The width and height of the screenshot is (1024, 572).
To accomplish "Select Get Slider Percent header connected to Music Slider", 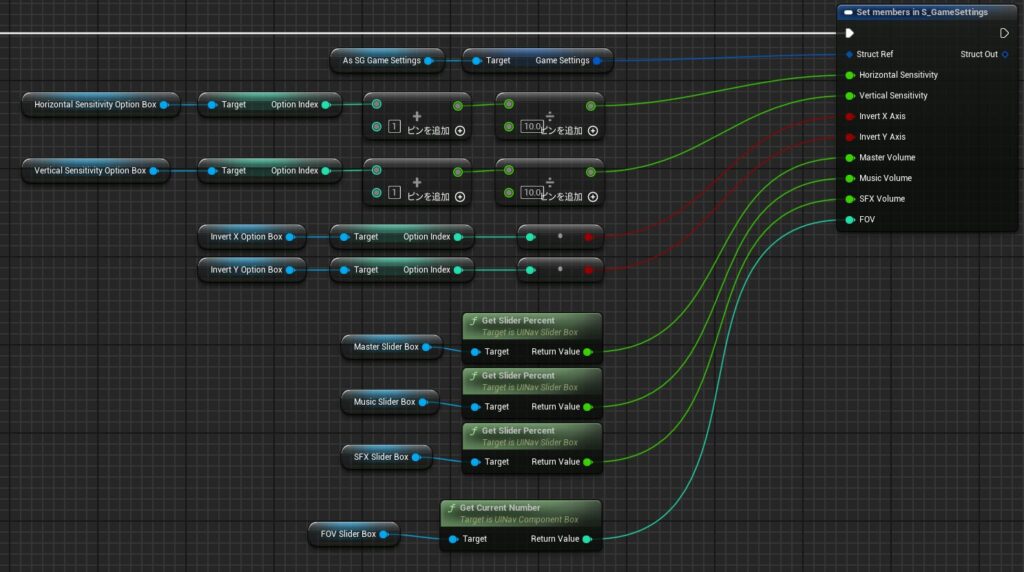I will (x=532, y=381).
